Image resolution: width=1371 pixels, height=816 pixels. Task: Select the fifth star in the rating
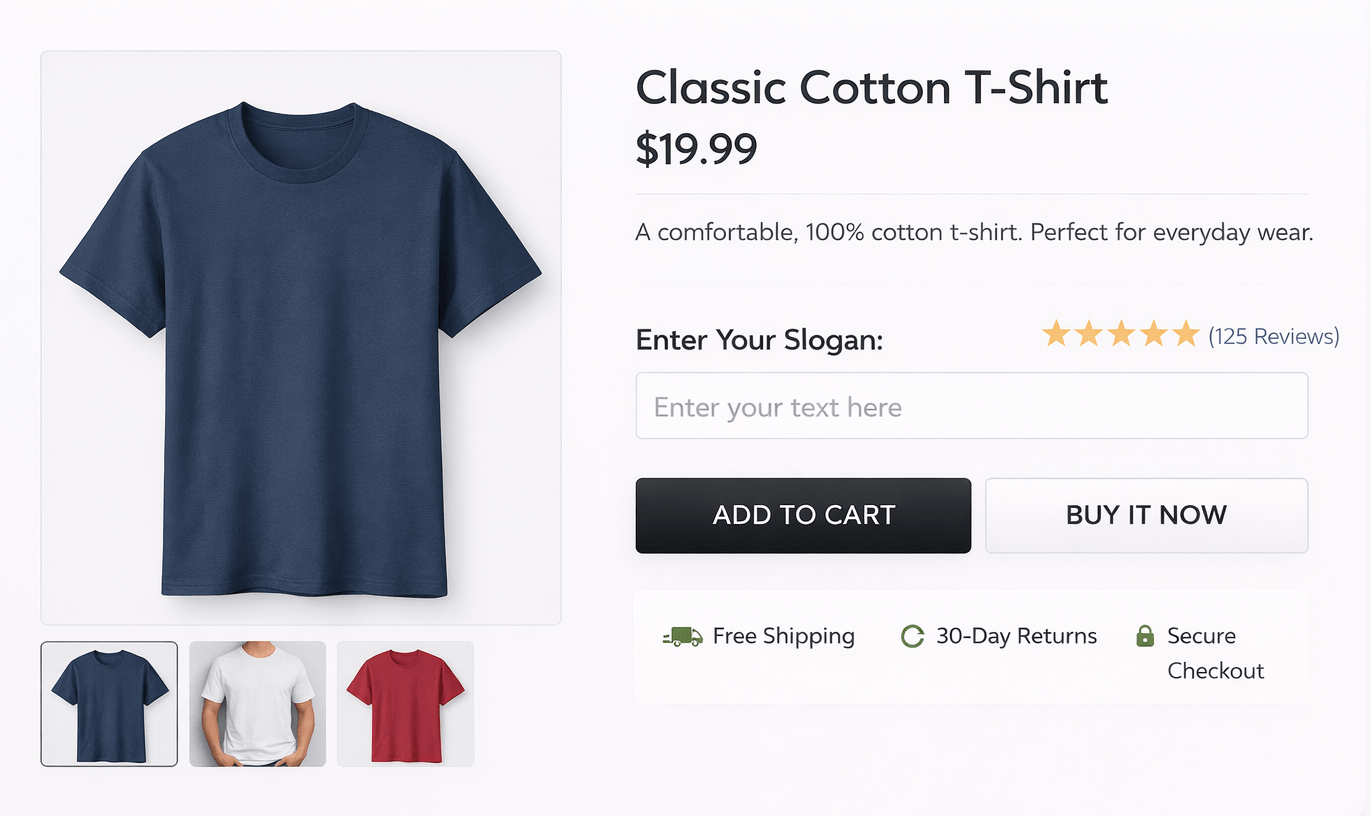click(1186, 333)
